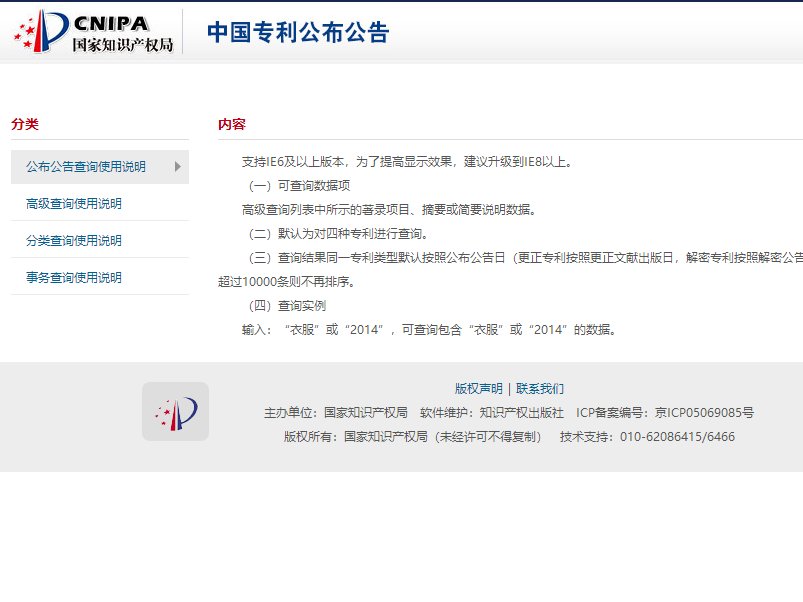Open the 分类查询使用说明 help page
803x602 pixels.
pyautogui.click(x=74, y=241)
